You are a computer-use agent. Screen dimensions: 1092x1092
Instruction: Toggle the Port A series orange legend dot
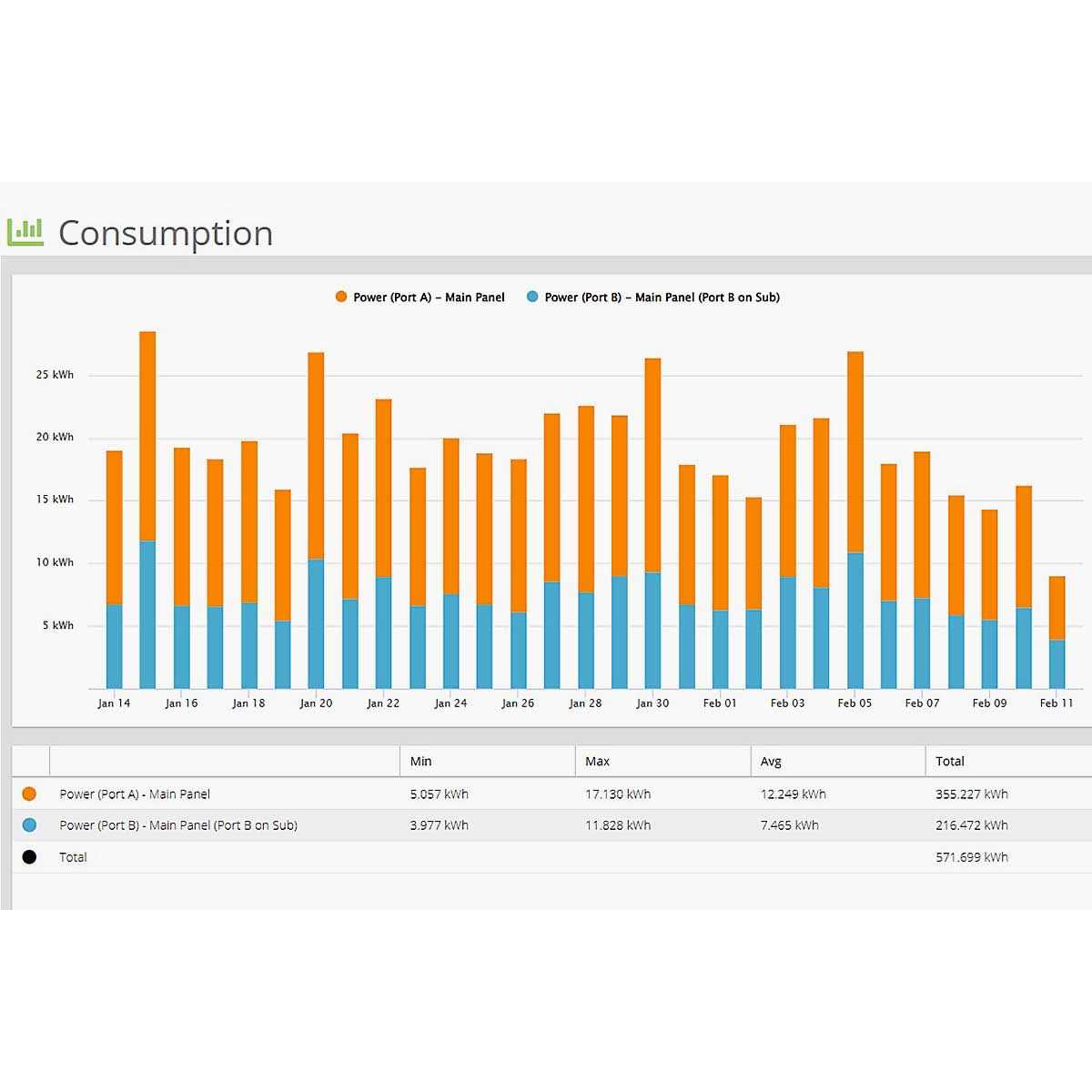(x=341, y=297)
